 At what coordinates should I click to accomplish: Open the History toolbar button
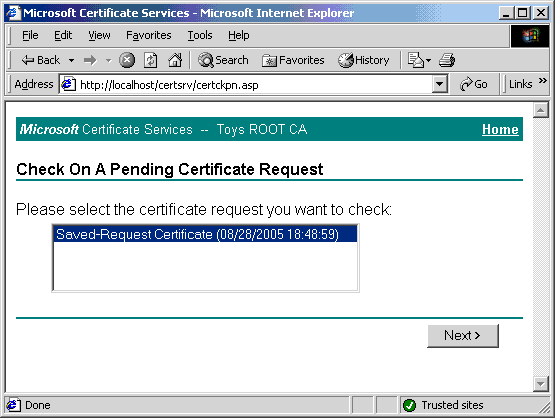tap(364, 60)
